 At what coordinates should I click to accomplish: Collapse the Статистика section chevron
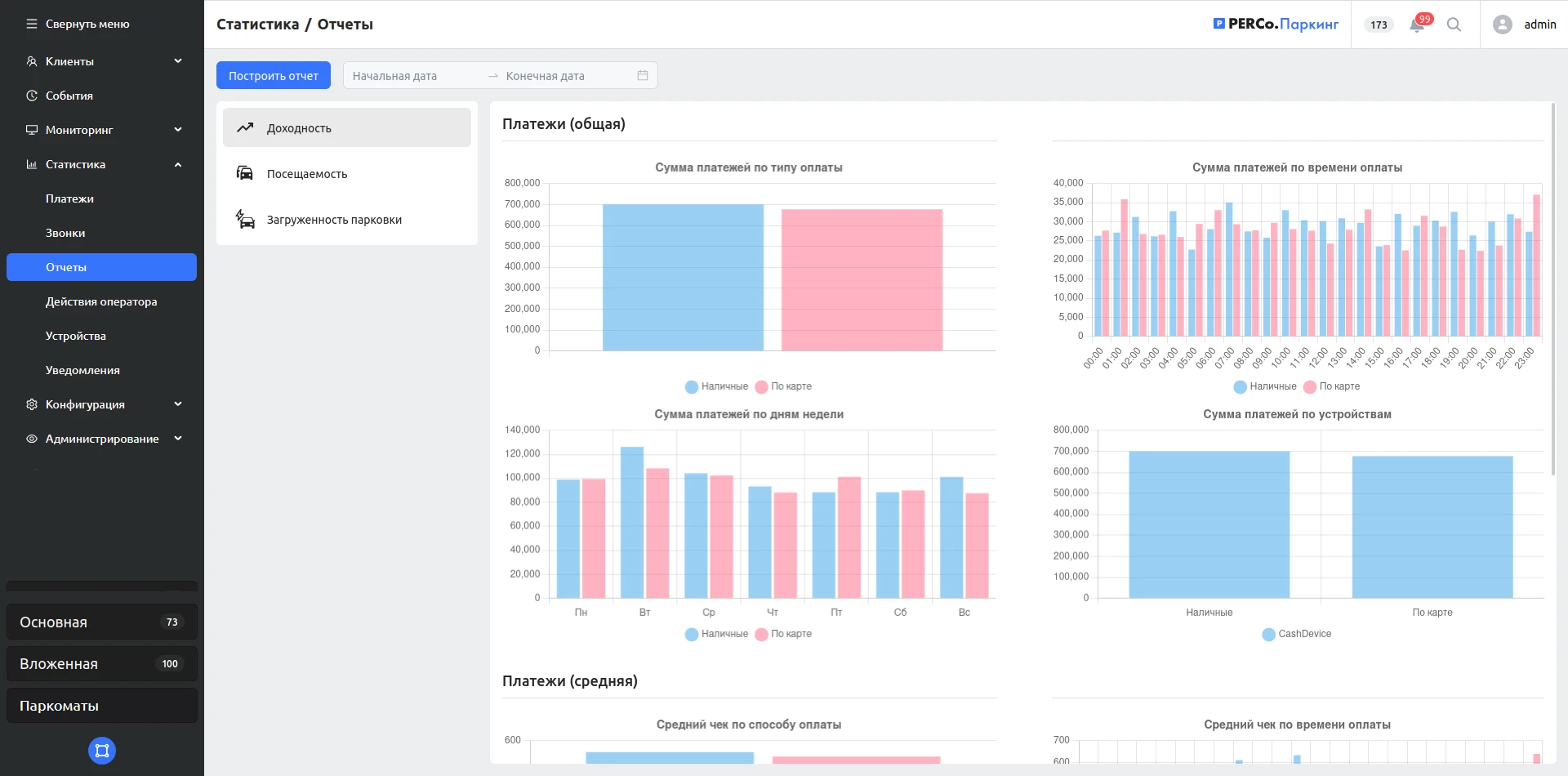(x=178, y=164)
